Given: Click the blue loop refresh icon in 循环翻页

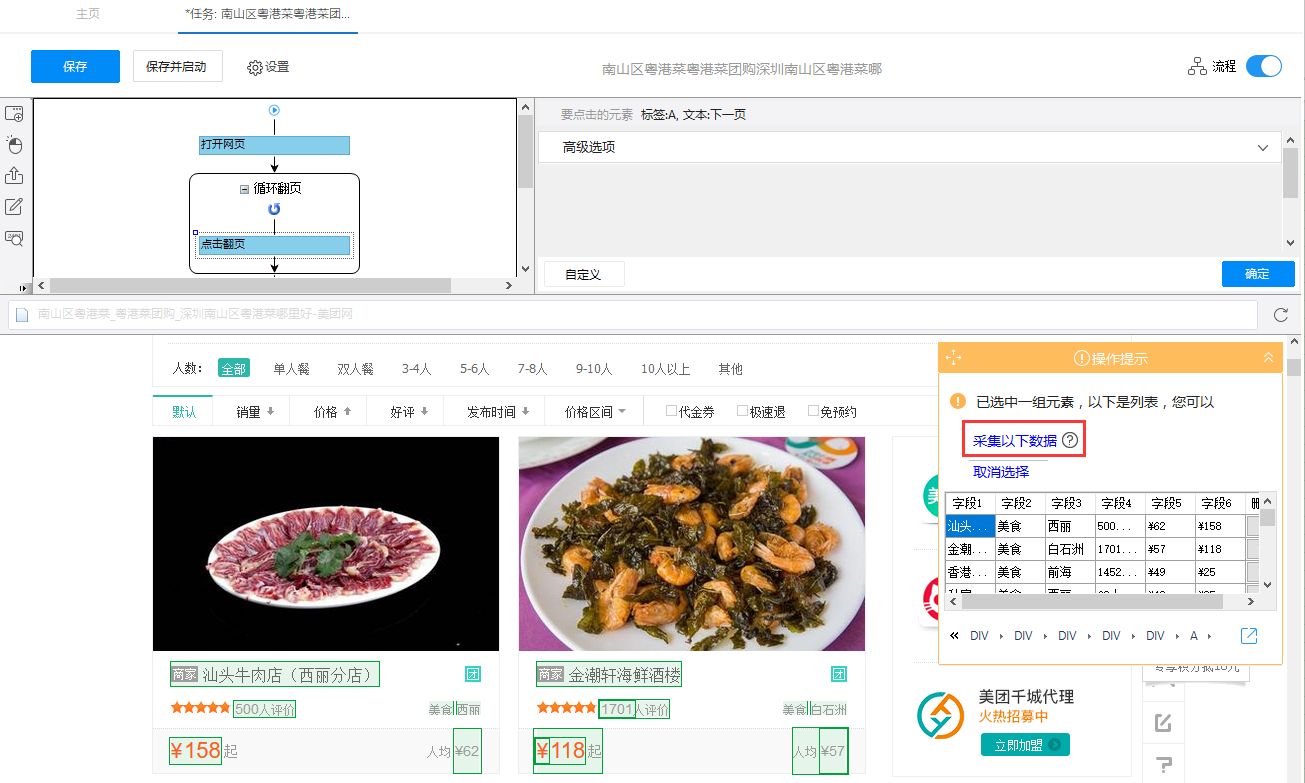Looking at the screenshot, I should 274,209.
